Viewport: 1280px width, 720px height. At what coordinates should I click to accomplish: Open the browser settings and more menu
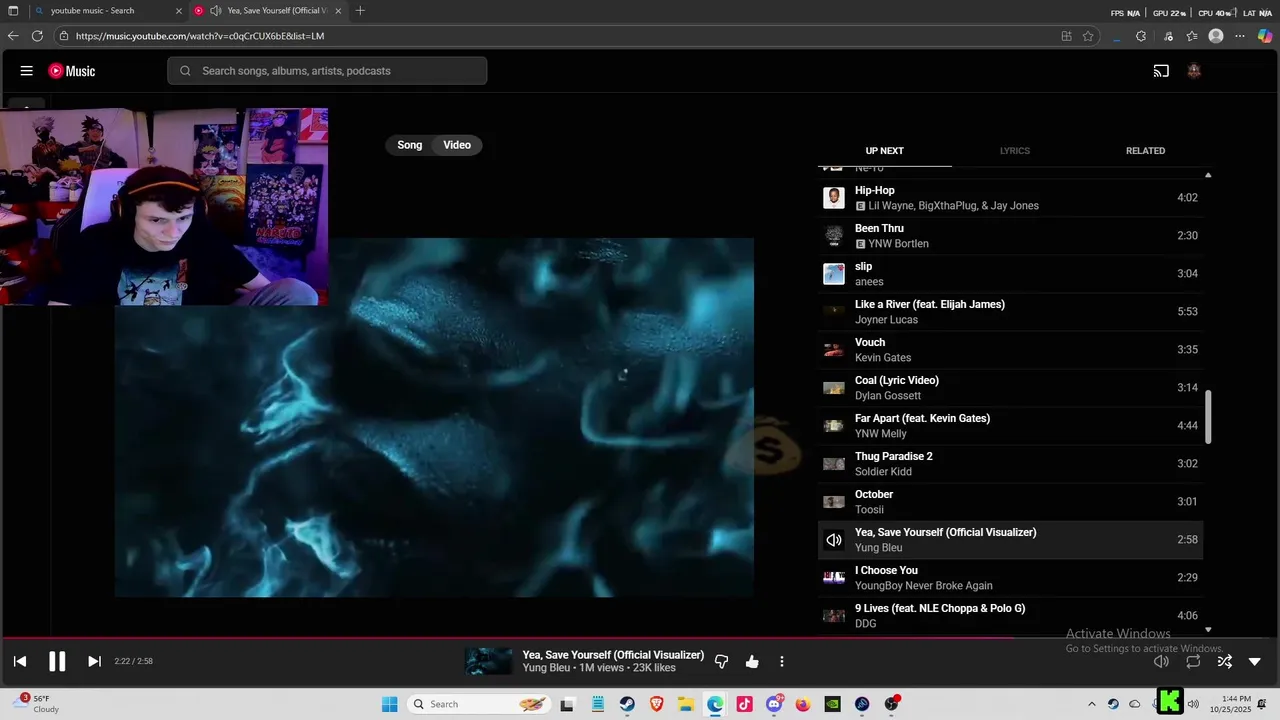coord(1240,36)
